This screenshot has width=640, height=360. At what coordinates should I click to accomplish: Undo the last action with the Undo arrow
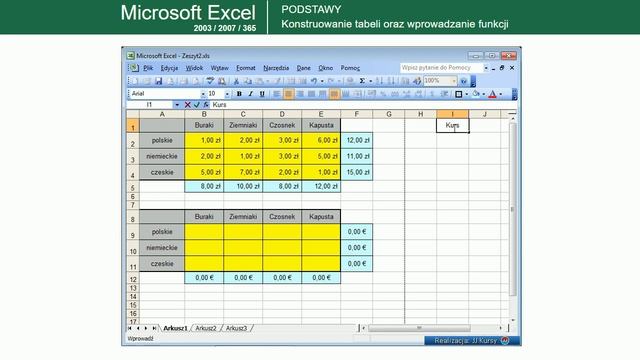click(314, 81)
